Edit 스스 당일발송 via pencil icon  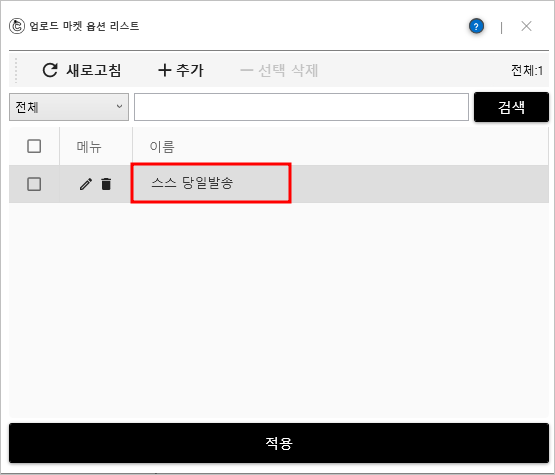(x=86, y=184)
